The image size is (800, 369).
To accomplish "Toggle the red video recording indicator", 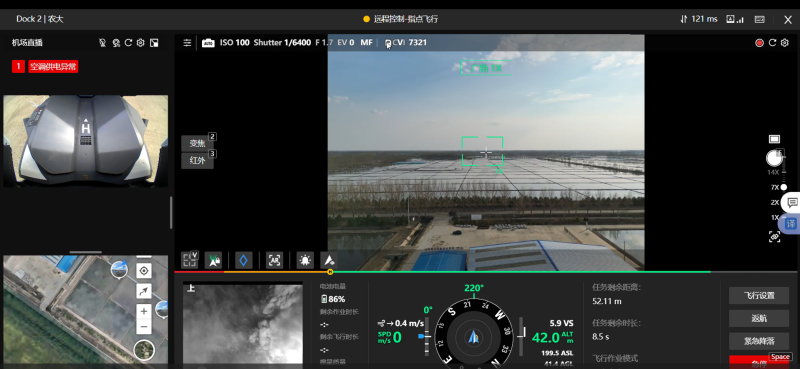I will click(759, 43).
